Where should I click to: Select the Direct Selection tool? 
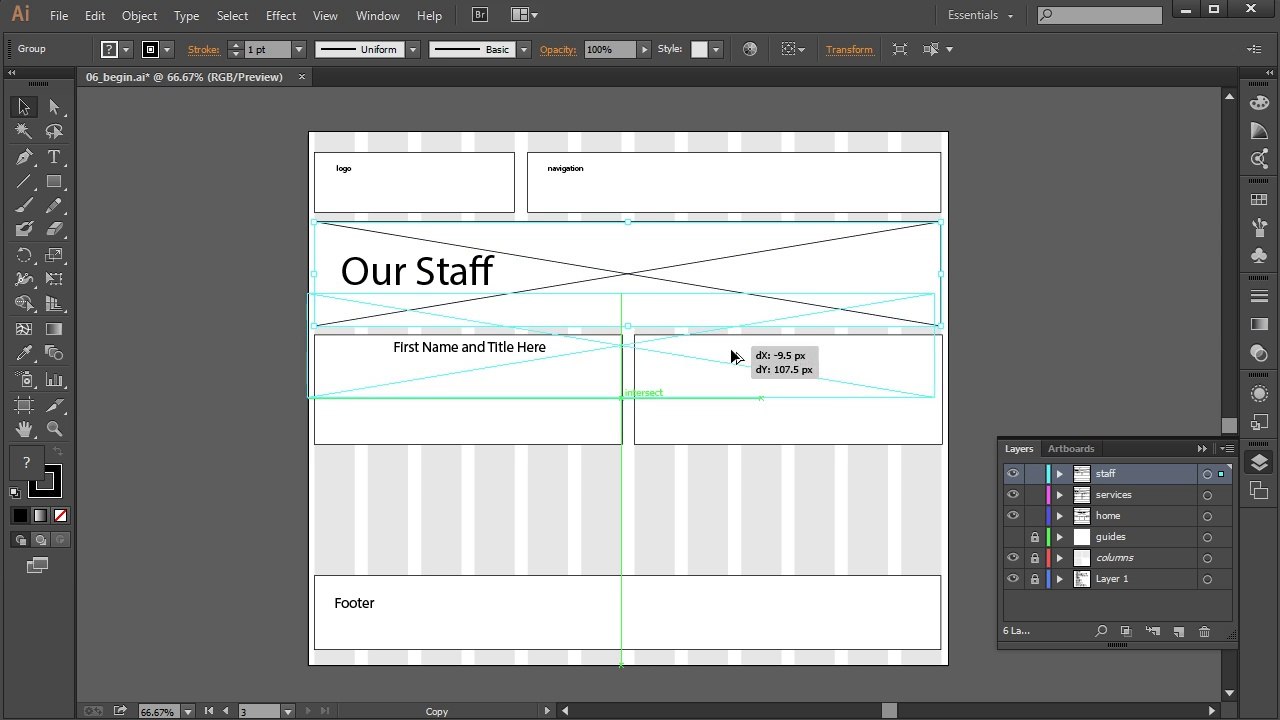coord(54,107)
